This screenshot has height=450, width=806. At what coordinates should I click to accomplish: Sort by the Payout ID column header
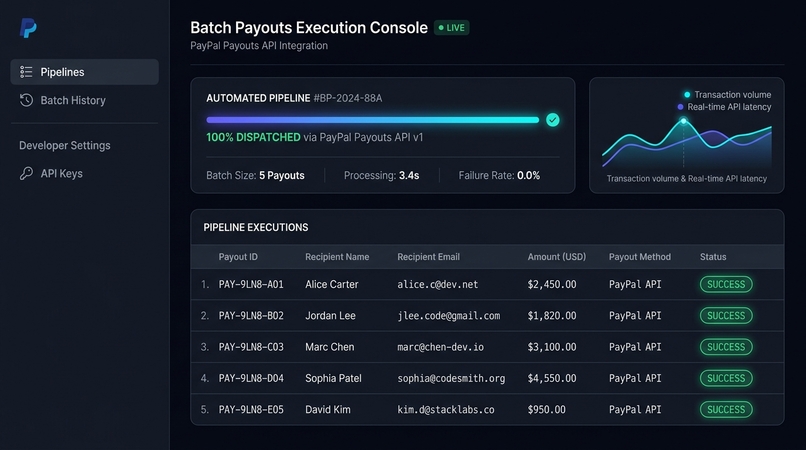[238, 257]
